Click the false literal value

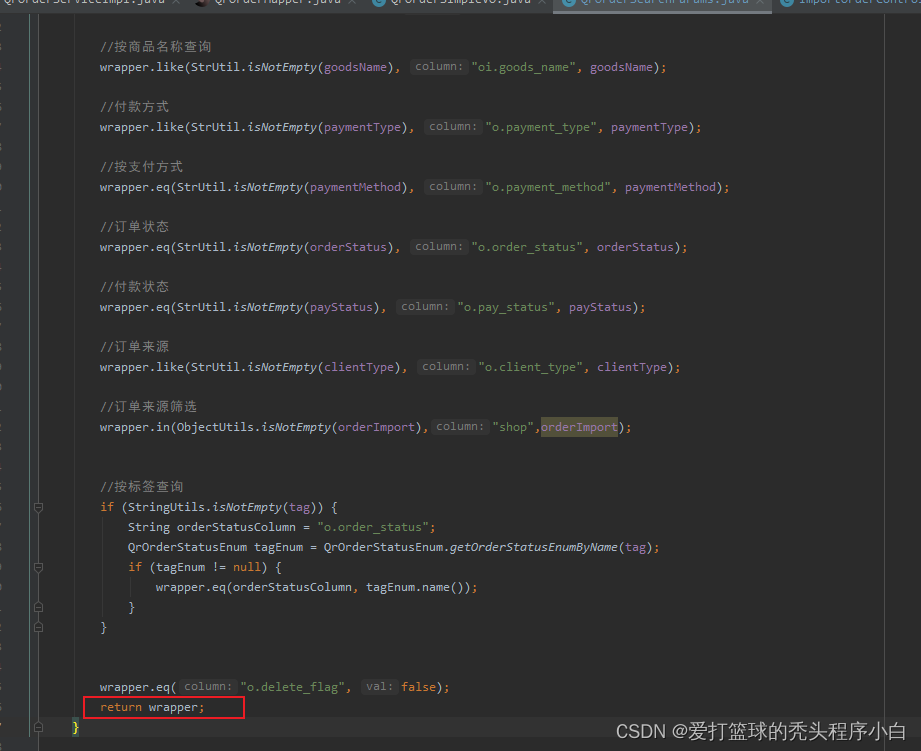click(418, 687)
